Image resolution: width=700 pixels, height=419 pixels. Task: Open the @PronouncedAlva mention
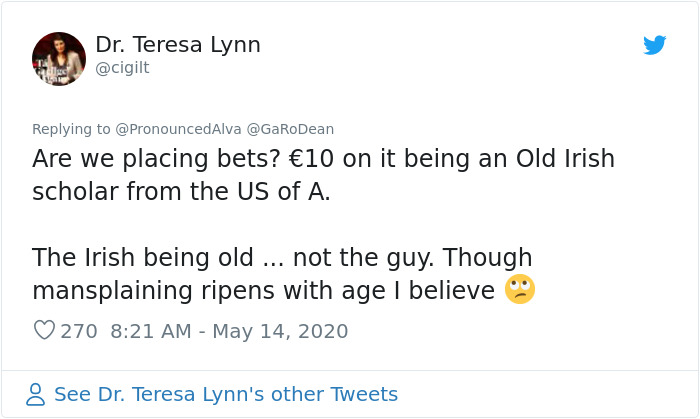pyautogui.click(x=178, y=129)
